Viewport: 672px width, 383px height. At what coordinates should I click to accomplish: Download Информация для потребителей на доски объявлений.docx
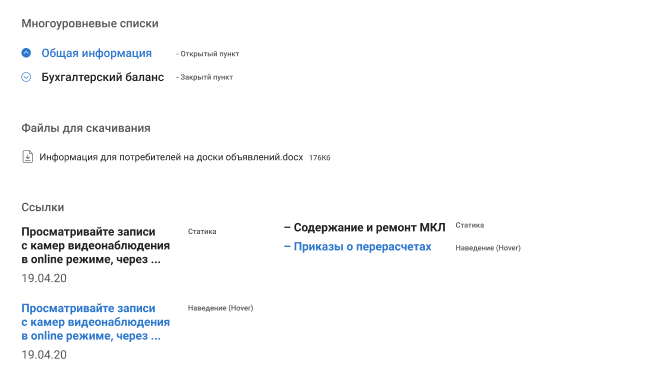171,157
